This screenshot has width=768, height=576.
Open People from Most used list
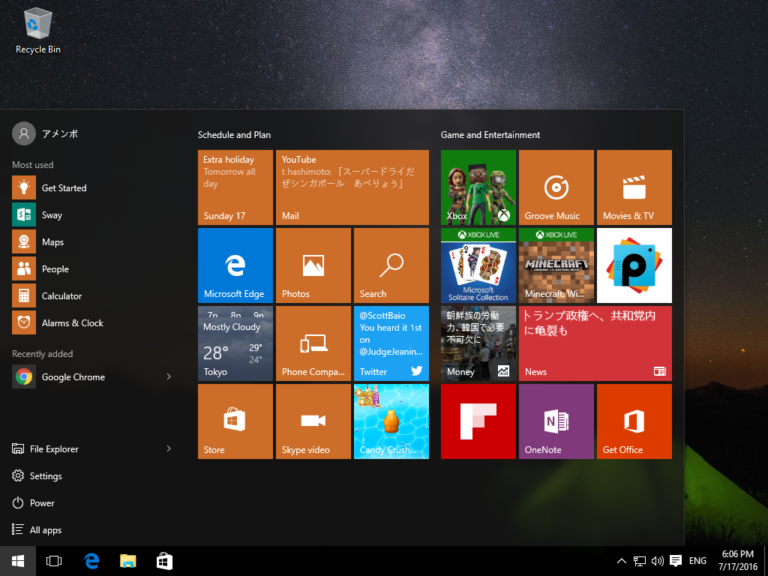92,269
